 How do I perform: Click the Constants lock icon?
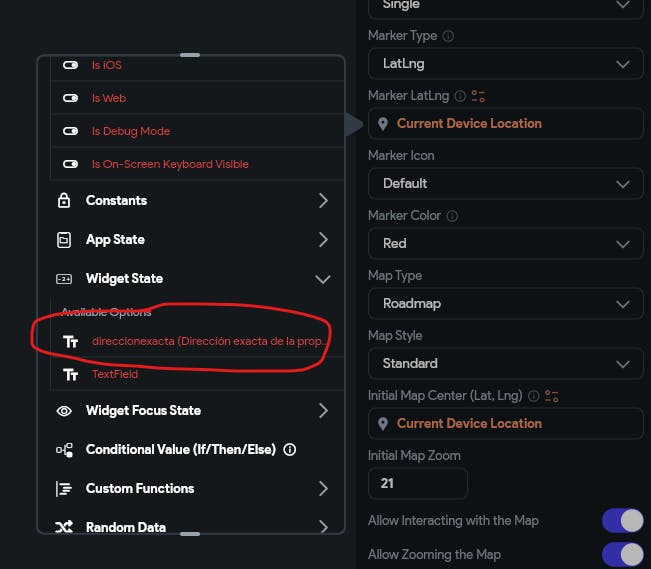[64, 201]
